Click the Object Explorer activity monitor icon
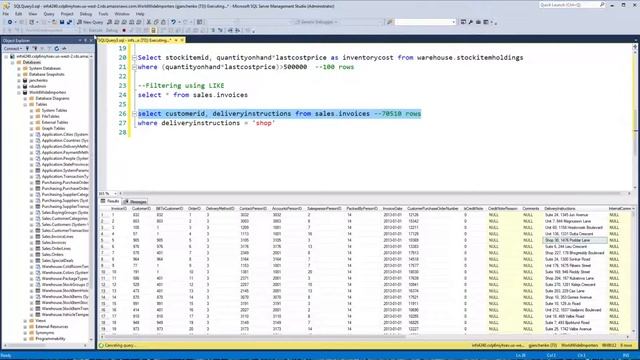Screen dimensions: 640x360 coord(64,49)
